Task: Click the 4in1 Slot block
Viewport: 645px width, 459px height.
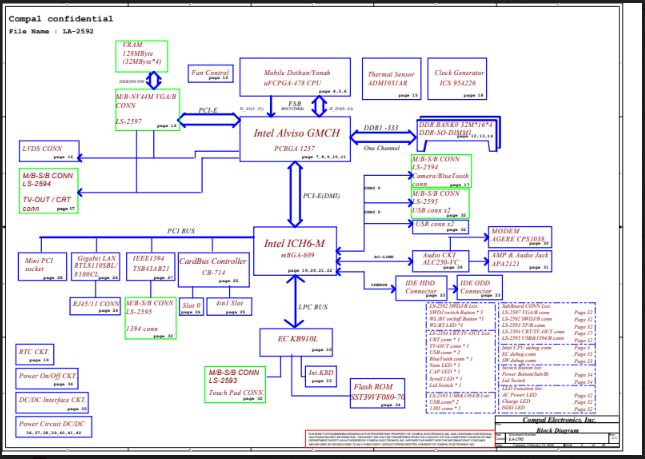Action: [x=229, y=307]
